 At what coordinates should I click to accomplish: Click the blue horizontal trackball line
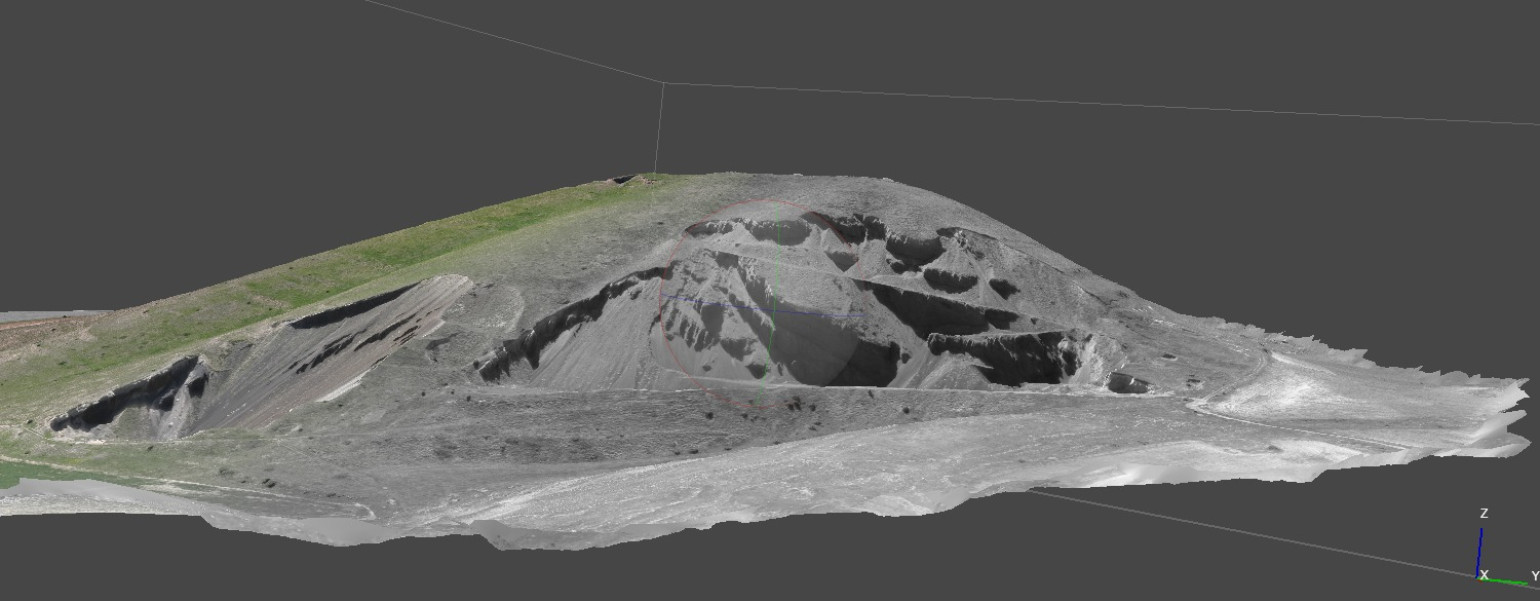pyautogui.click(x=720, y=302)
